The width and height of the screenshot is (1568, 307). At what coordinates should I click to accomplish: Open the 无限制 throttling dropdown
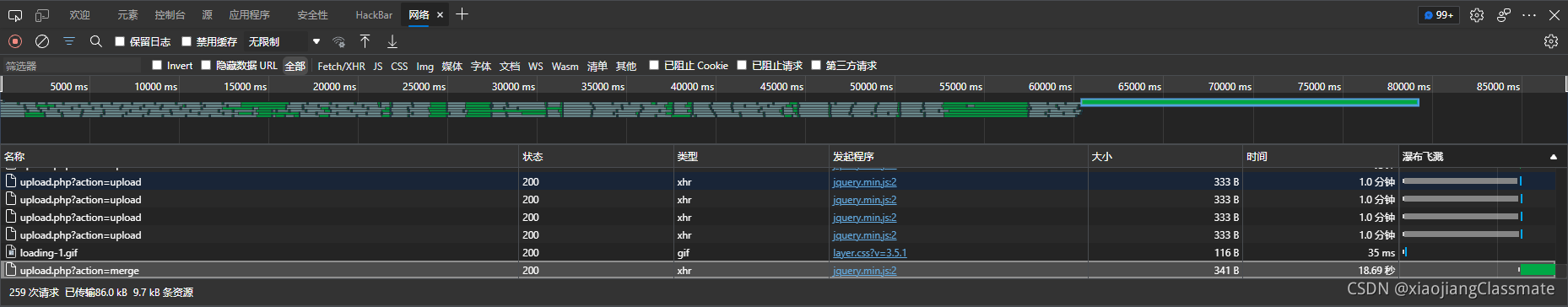tap(284, 41)
